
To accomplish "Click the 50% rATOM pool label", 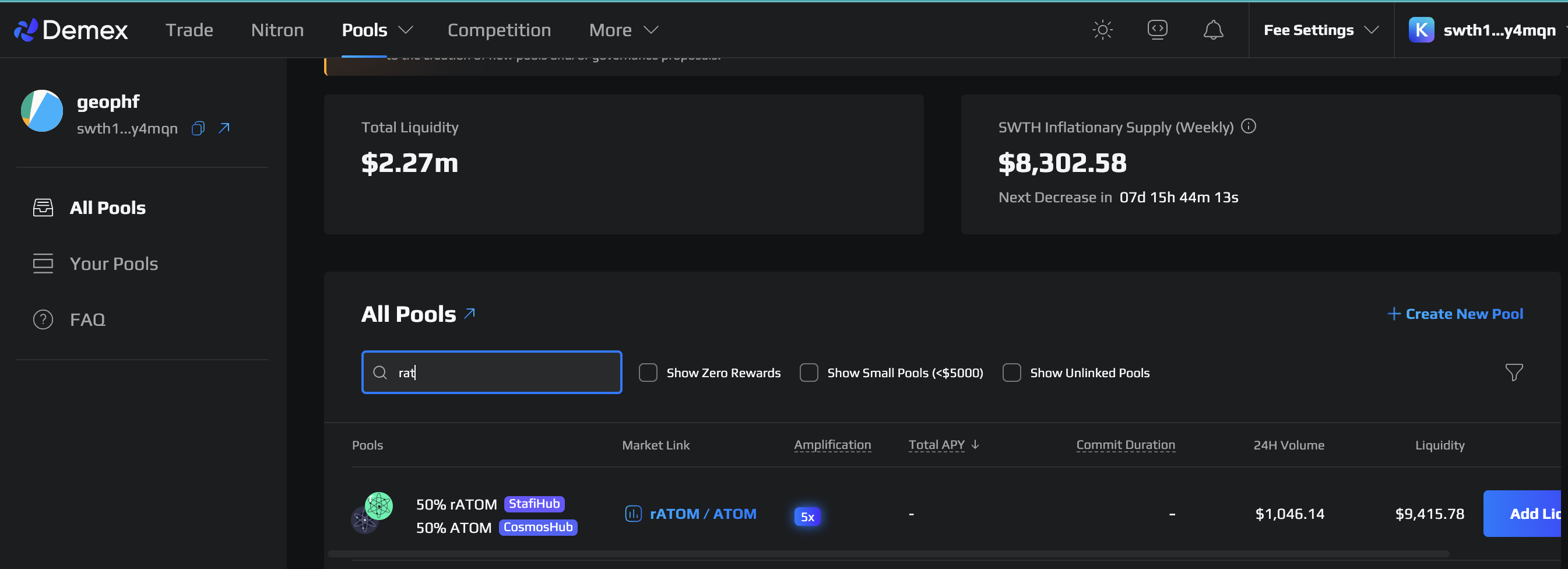I will pyautogui.click(x=456, y=504).
